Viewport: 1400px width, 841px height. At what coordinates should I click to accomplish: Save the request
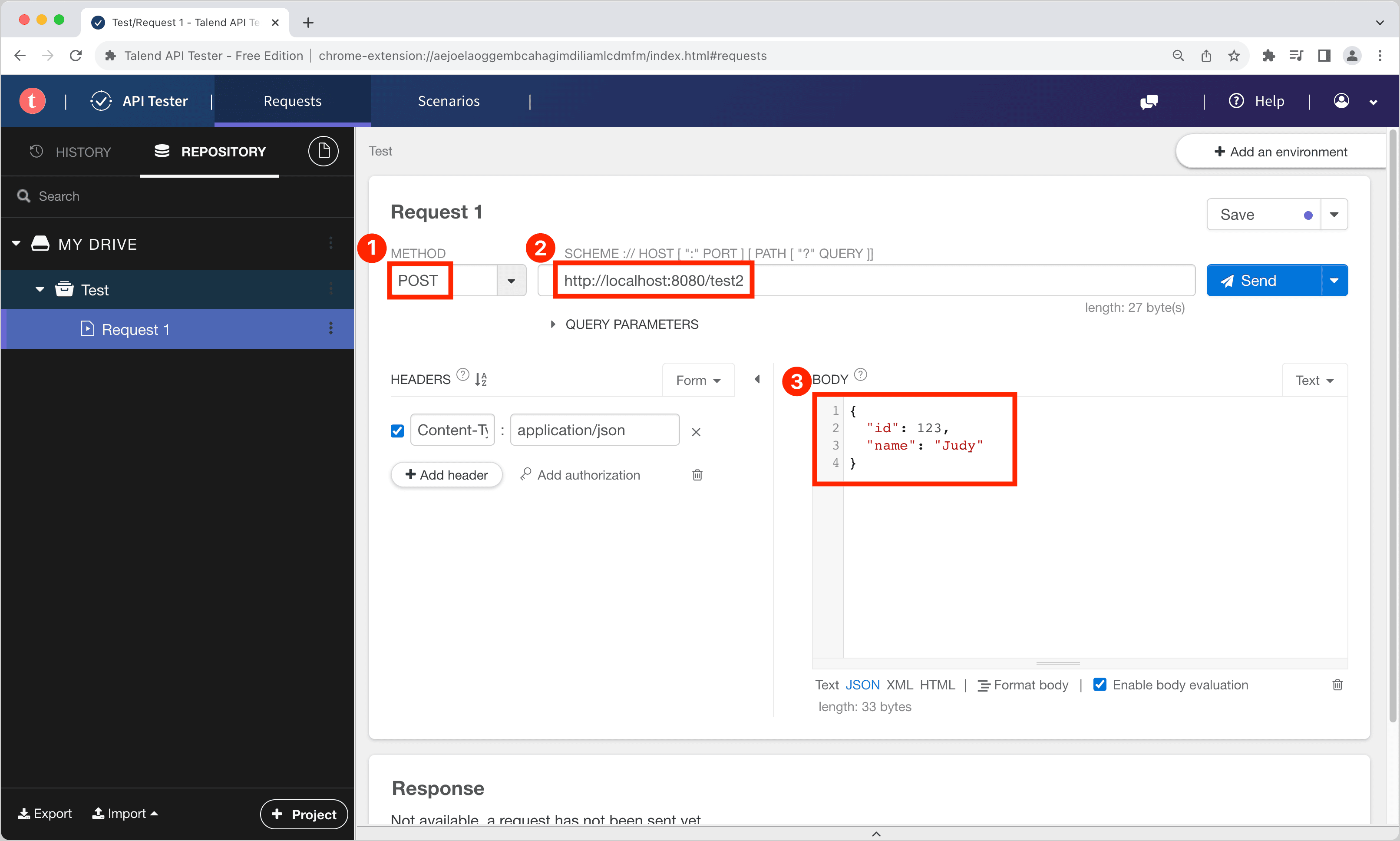tap(1264, 214)
